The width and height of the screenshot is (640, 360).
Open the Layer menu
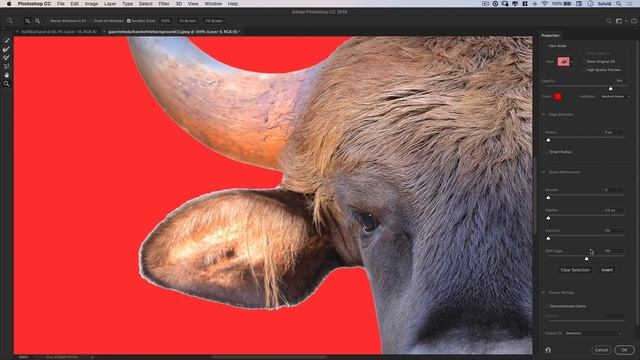(x=110, y=4)
